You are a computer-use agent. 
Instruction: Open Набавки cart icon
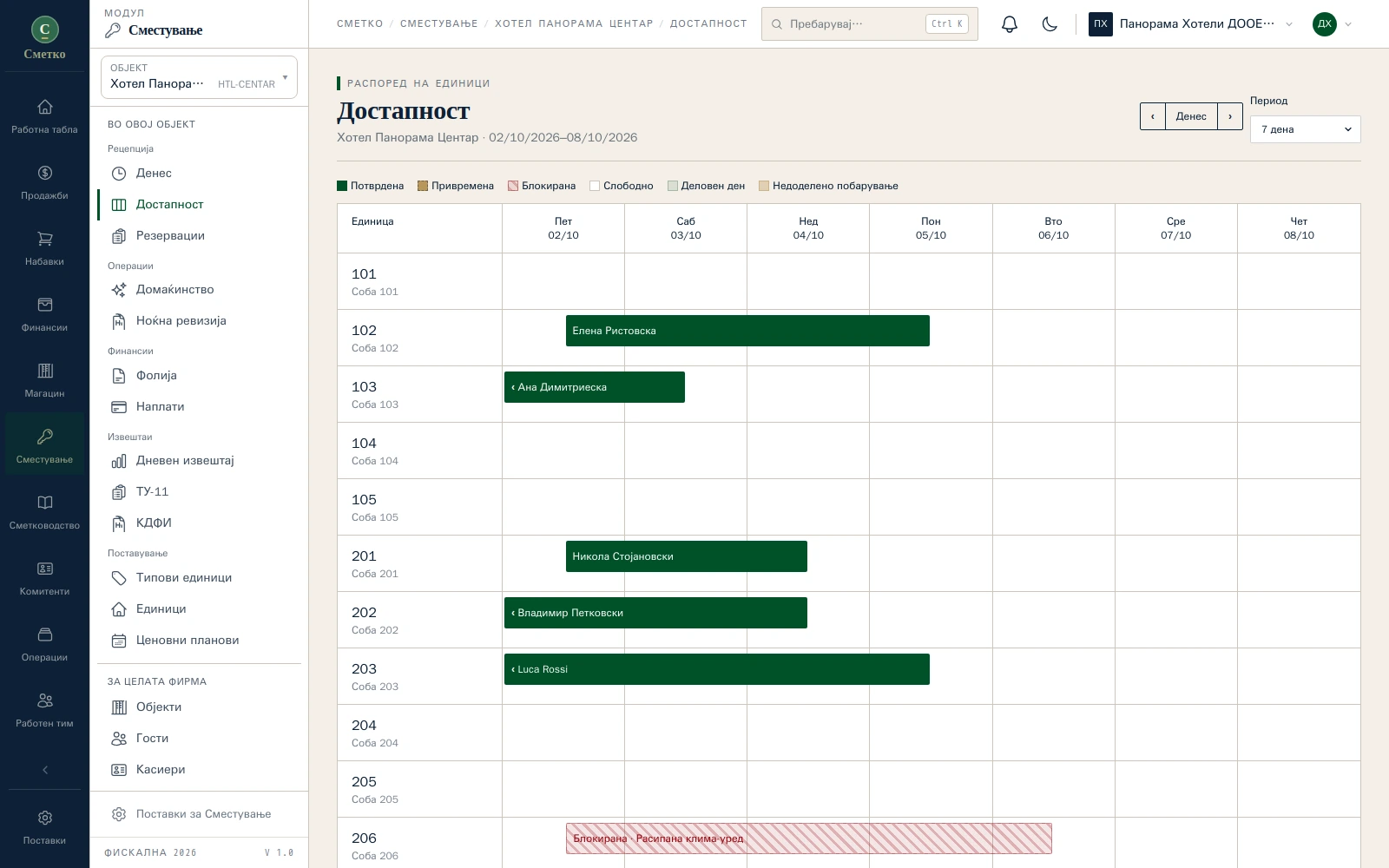click(x=44, y=249)
